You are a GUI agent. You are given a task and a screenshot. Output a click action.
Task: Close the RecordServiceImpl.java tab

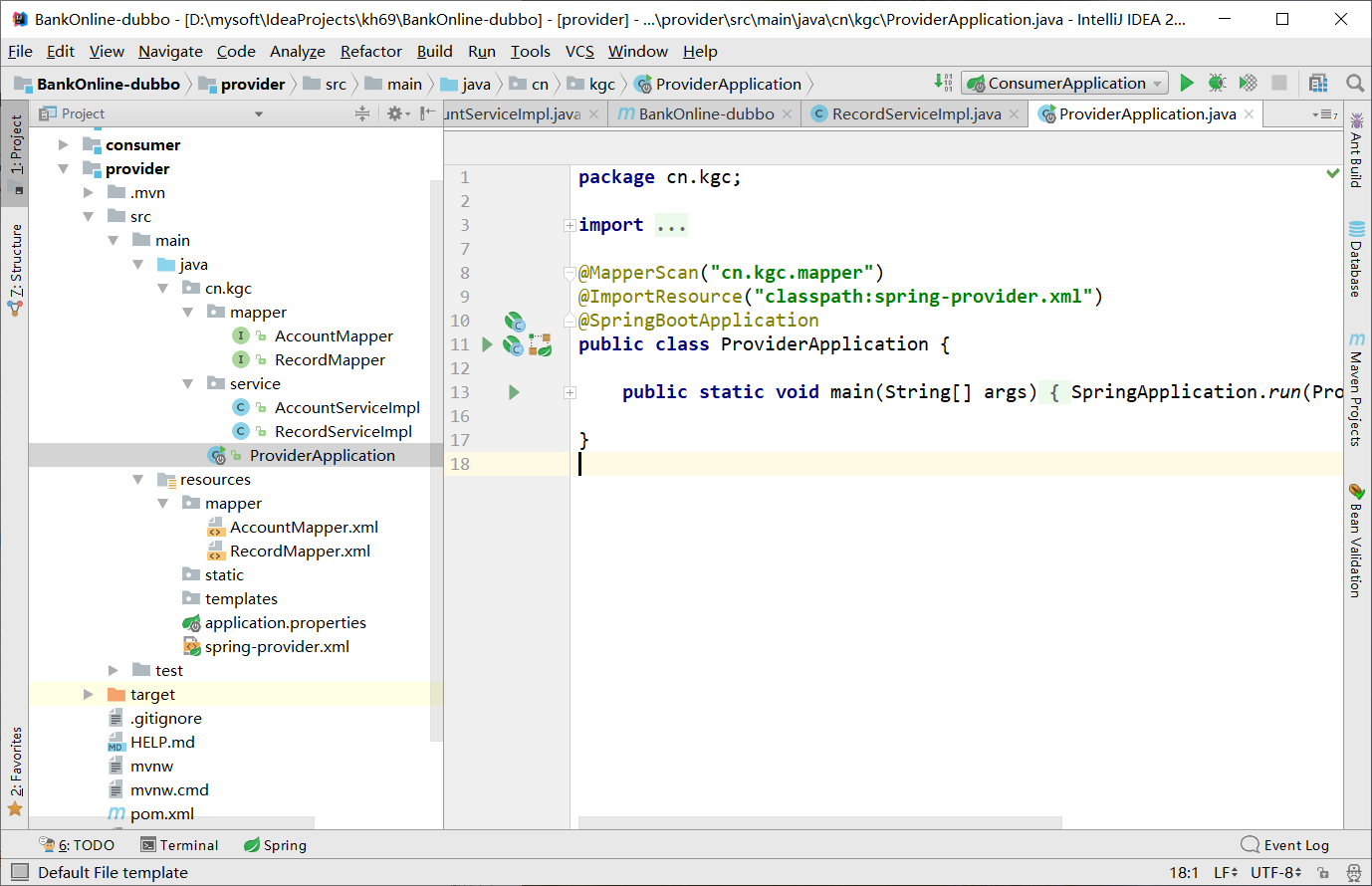(x=1014, y=114)
